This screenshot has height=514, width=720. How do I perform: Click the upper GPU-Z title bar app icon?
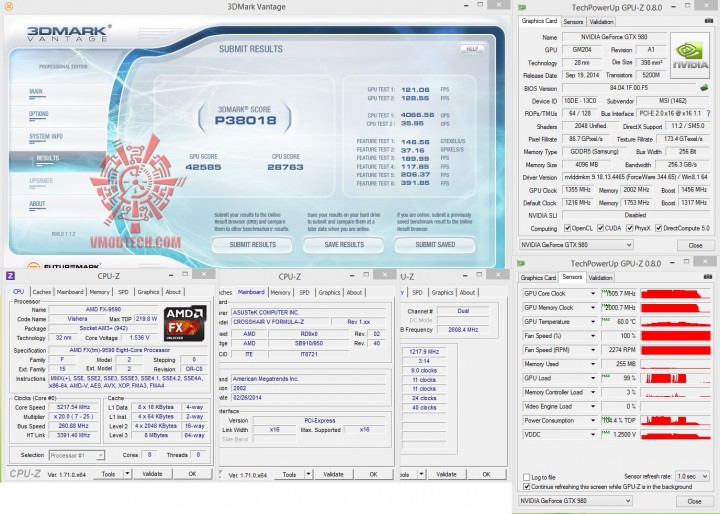click(x=522, y=7)
